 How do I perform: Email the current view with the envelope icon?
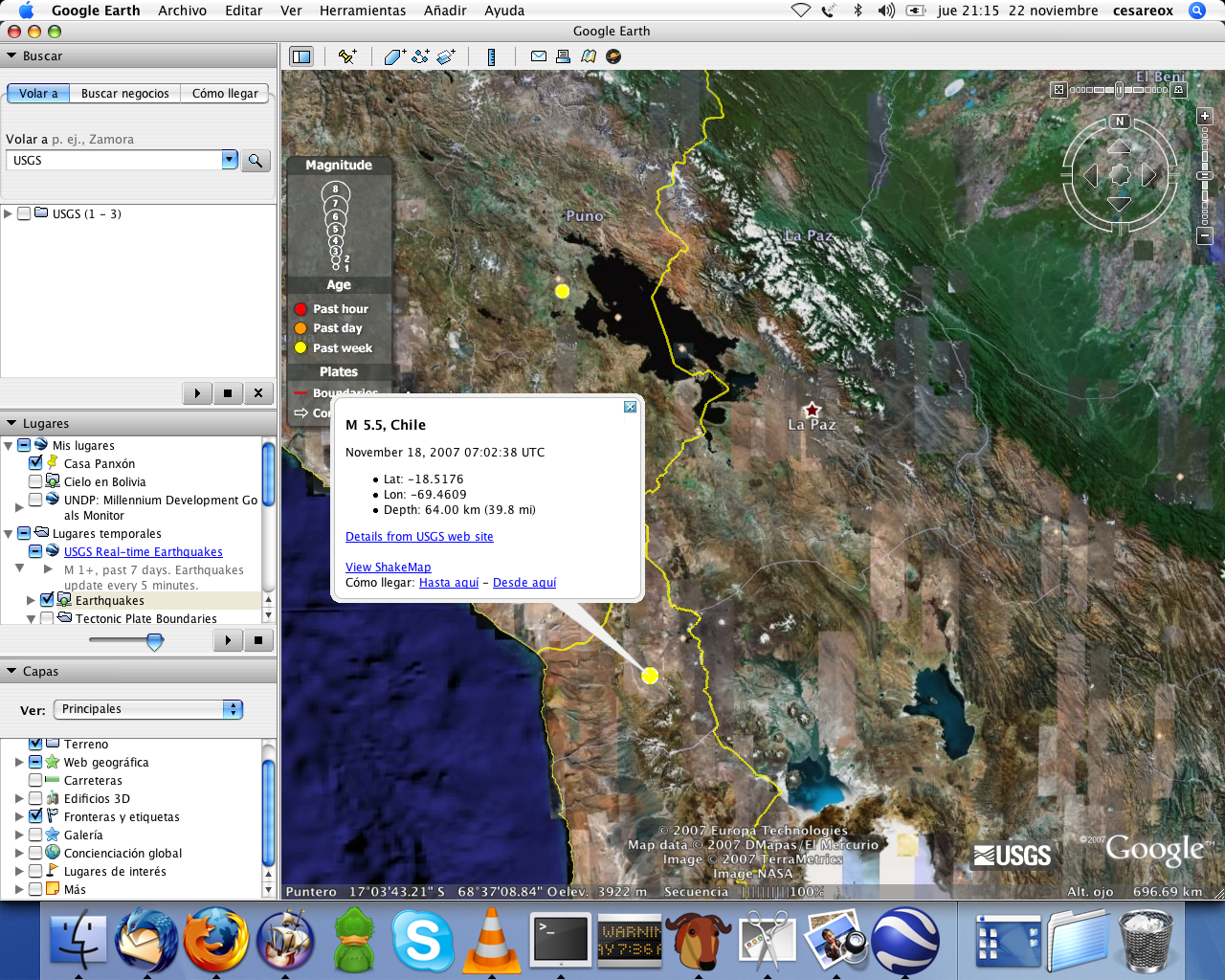[539, 56]
